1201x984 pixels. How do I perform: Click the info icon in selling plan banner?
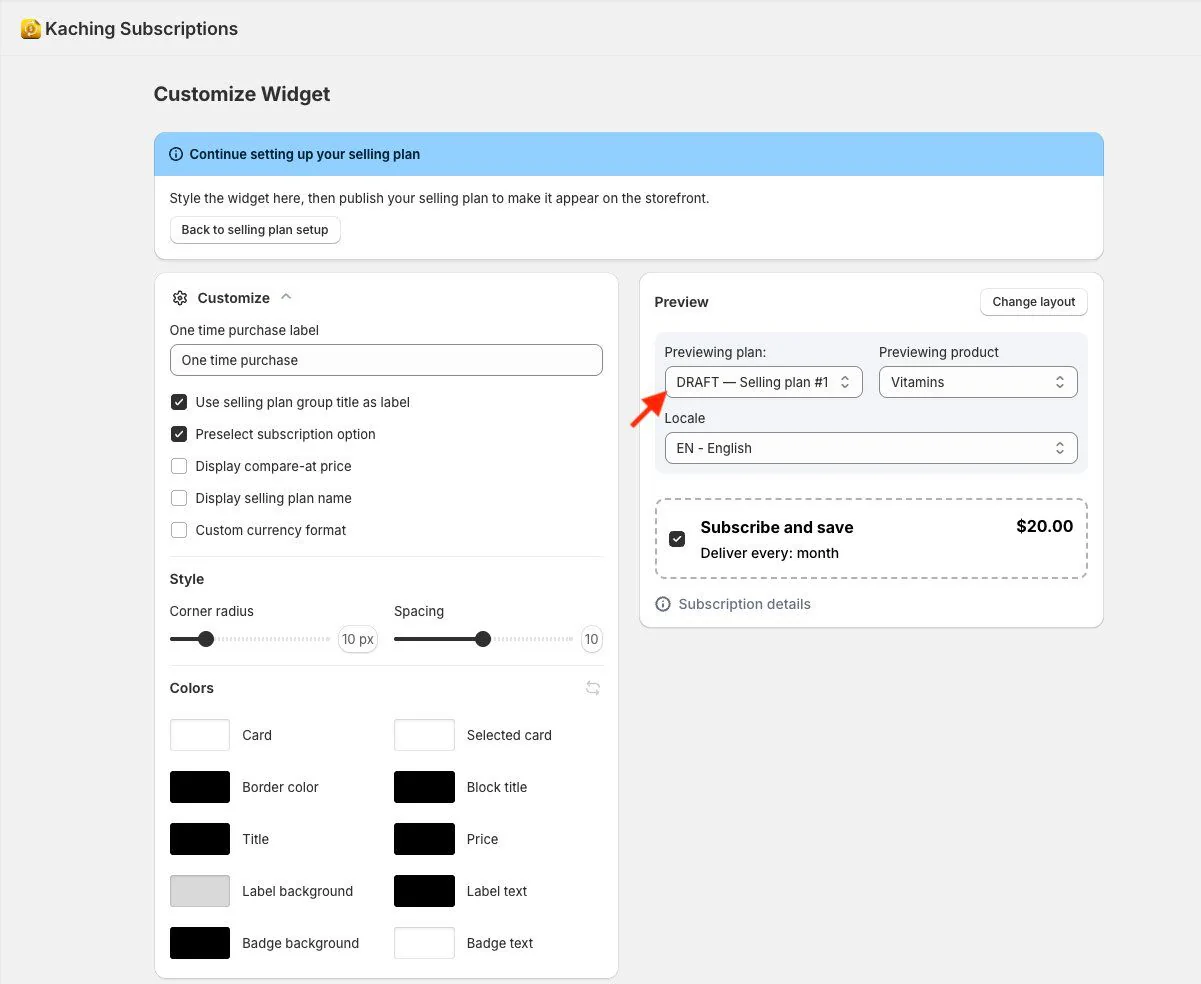pyautogui.click(x=177, y=155)
